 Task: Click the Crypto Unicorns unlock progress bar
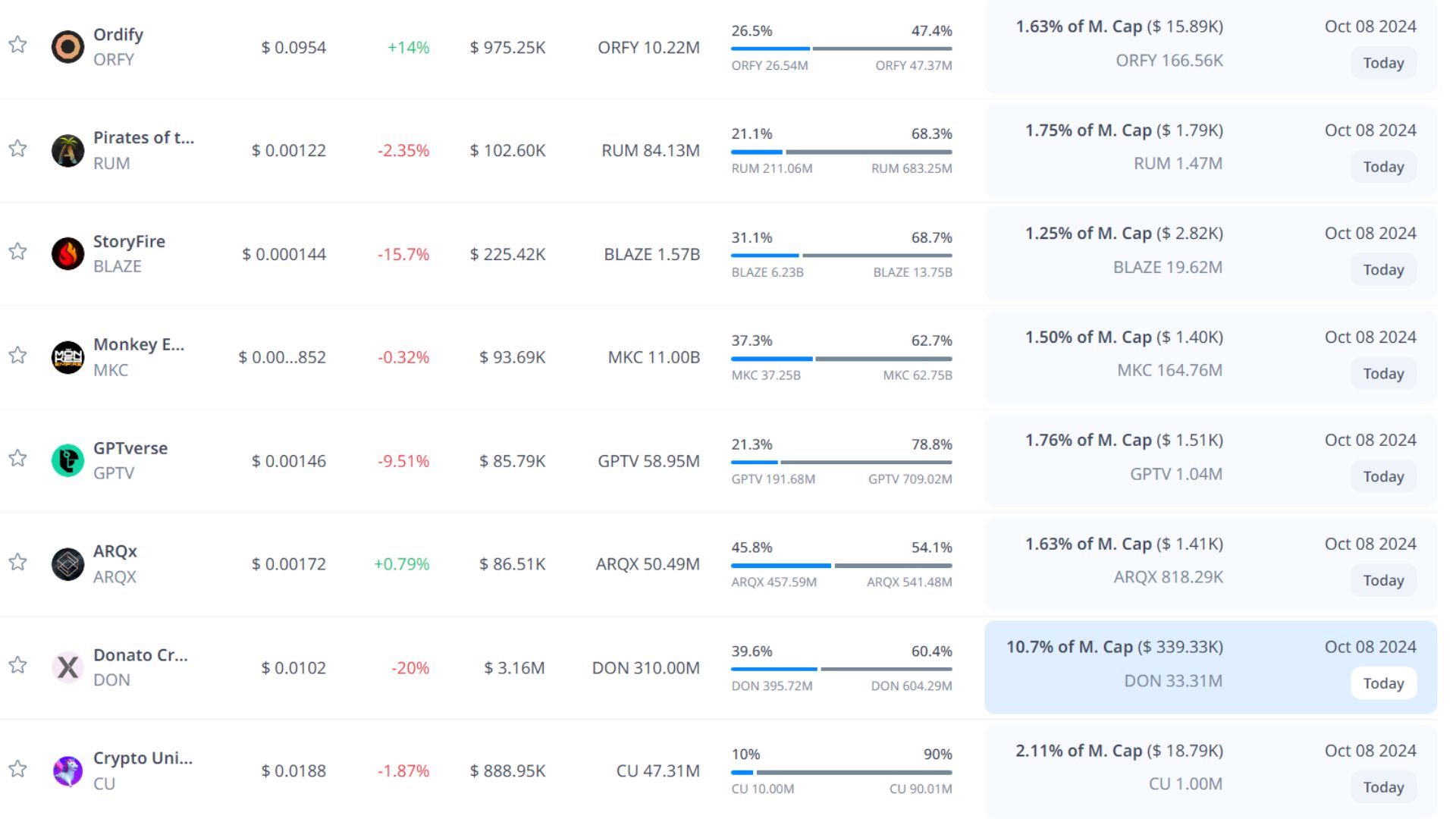coord(841,773)
